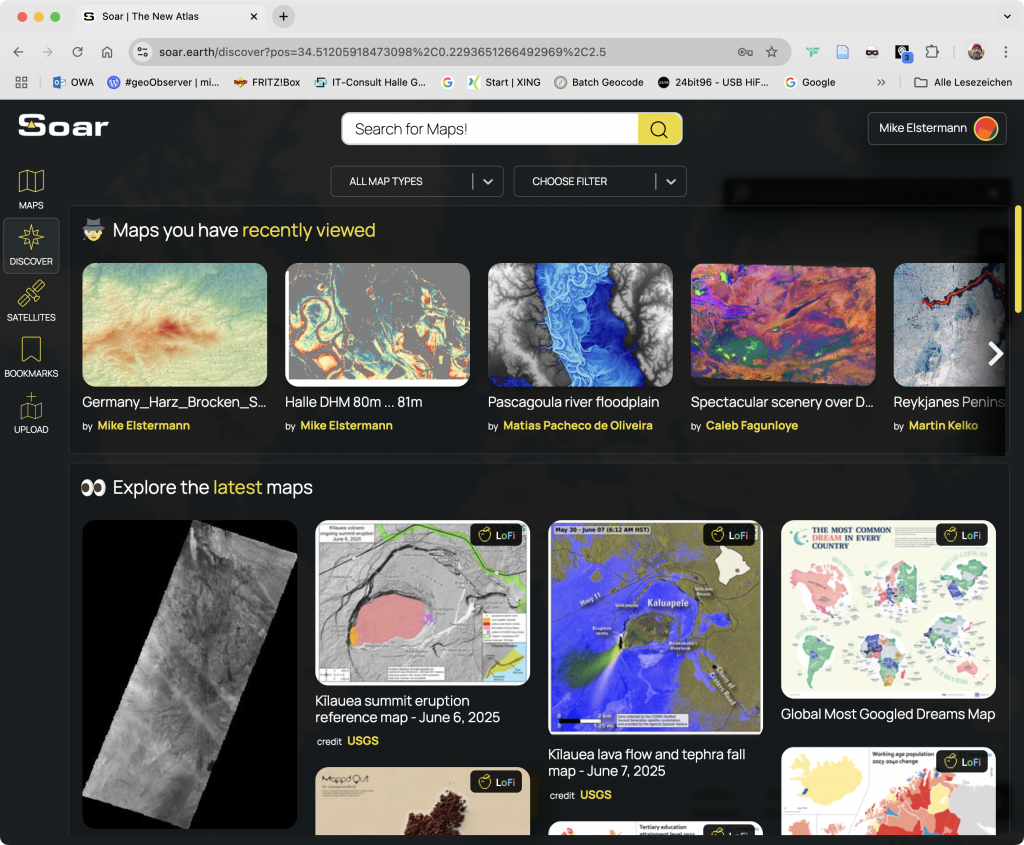Click LoFi badge on working age population map
Screen dimensions: 1024x845
tap(962, 761)
